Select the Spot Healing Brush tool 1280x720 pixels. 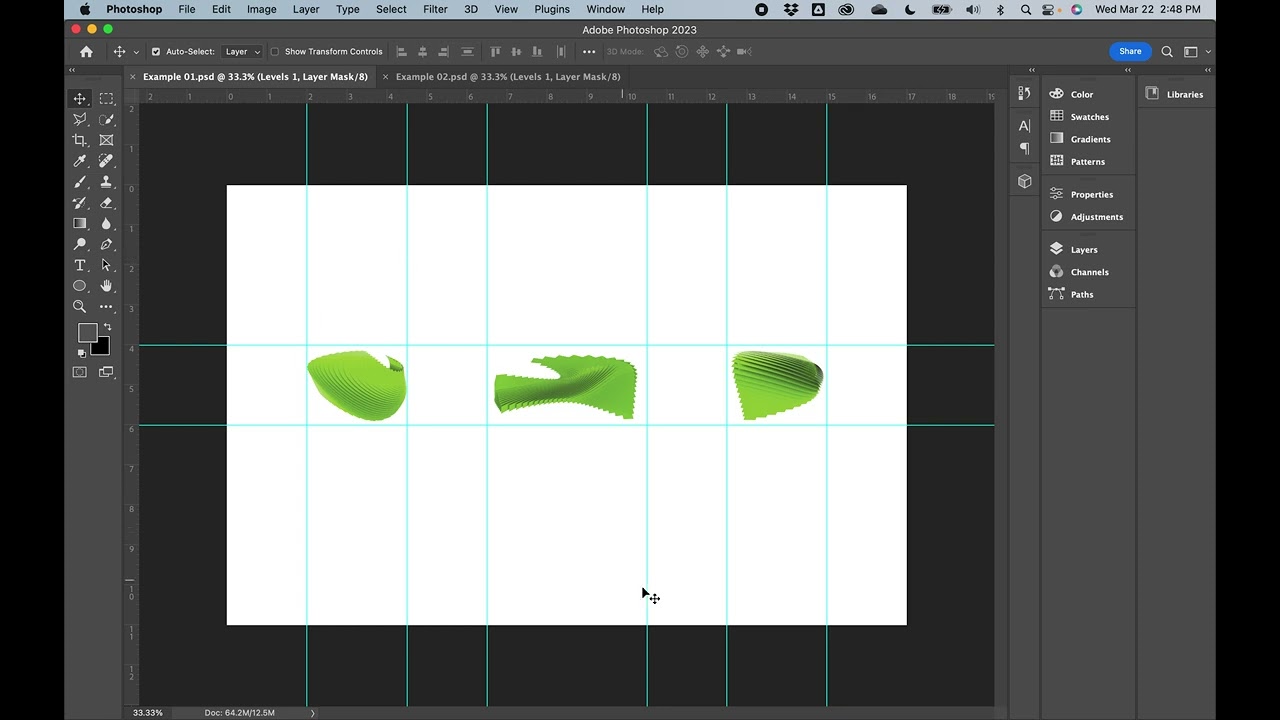click(x=106, y=161)
